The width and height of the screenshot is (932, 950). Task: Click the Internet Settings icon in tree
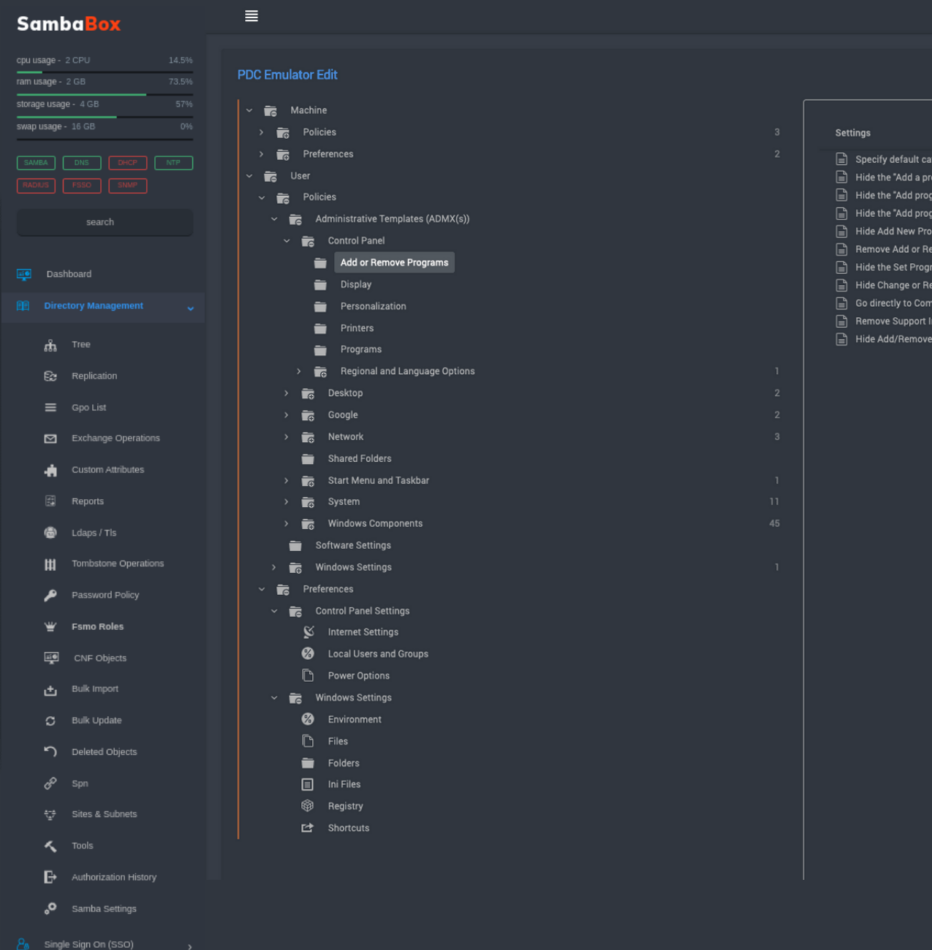(308, 632)
